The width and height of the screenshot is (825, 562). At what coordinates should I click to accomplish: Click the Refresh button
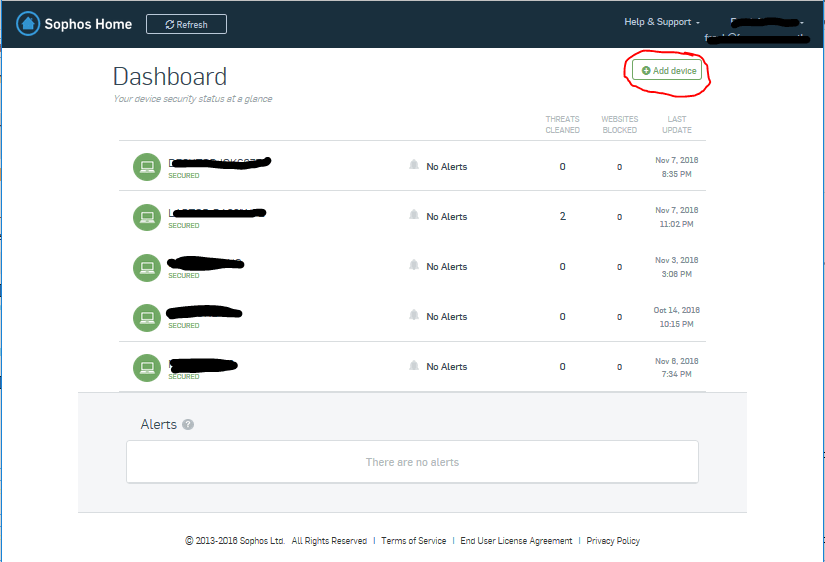point(186,24)
